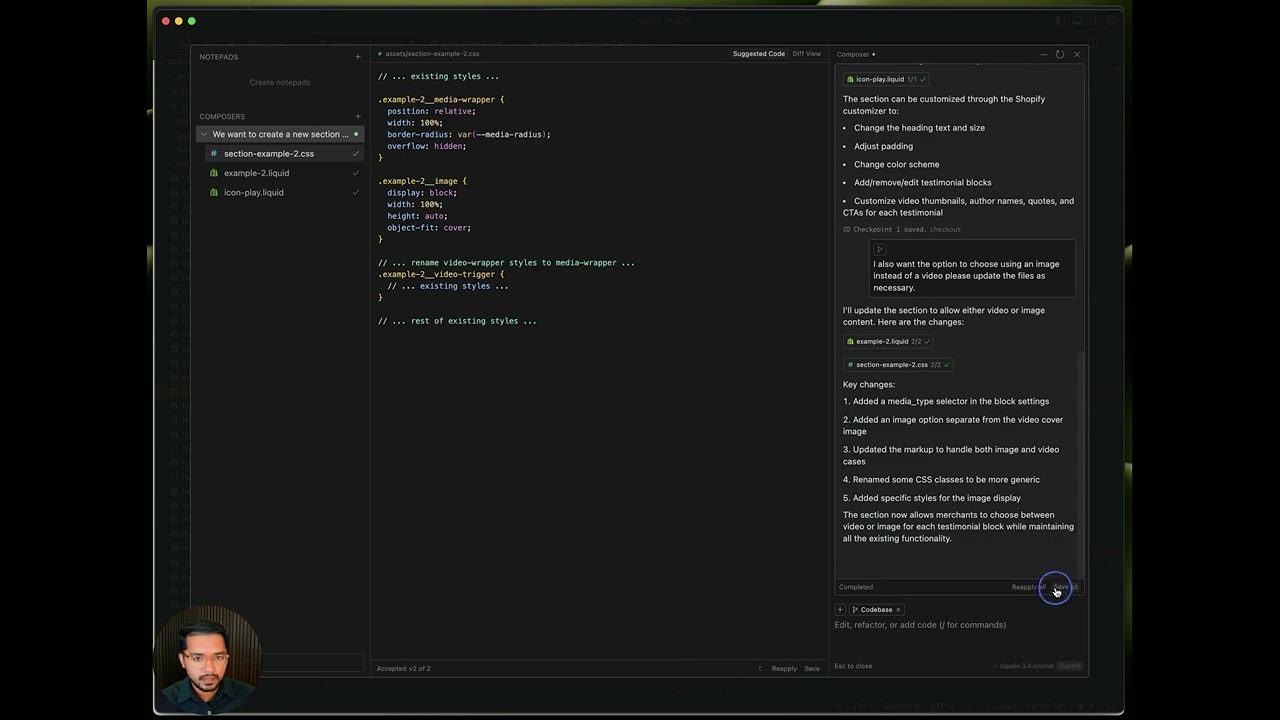Collapse the 'We want to create a new section' composer

(x=204, y=134)
